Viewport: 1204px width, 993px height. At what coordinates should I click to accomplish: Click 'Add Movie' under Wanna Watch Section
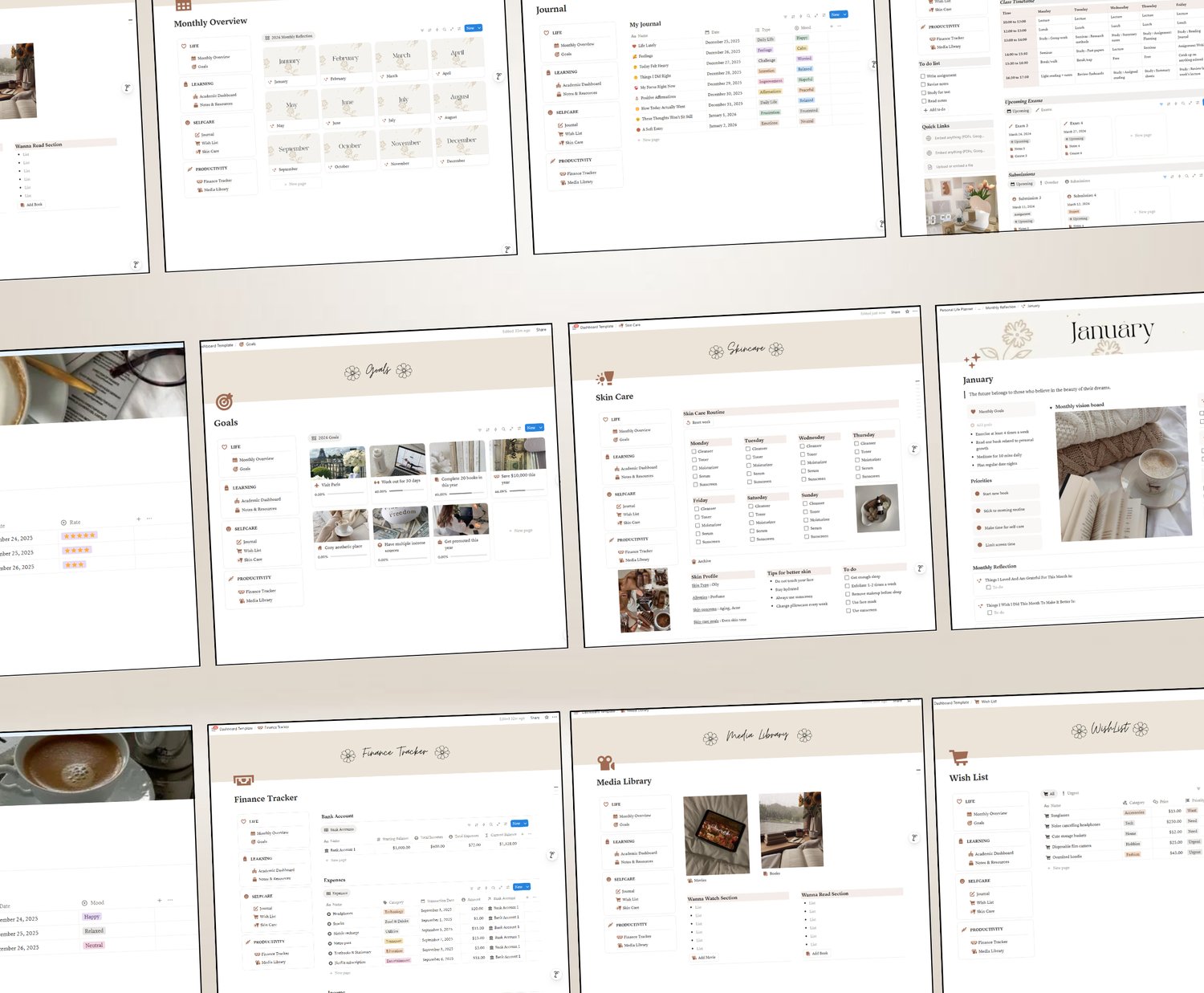coord(704,958)
